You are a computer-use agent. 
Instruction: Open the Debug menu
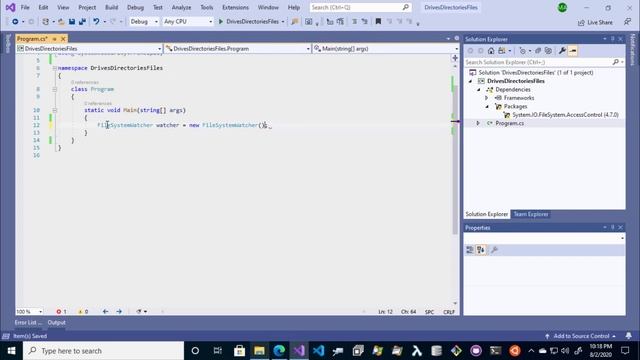pyautogui.click(x=135, y=7)
